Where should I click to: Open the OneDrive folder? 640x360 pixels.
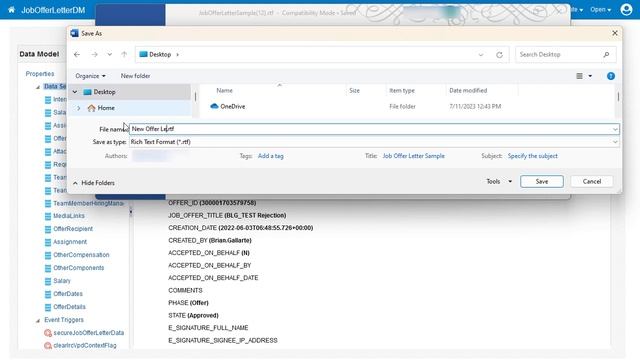233,106
